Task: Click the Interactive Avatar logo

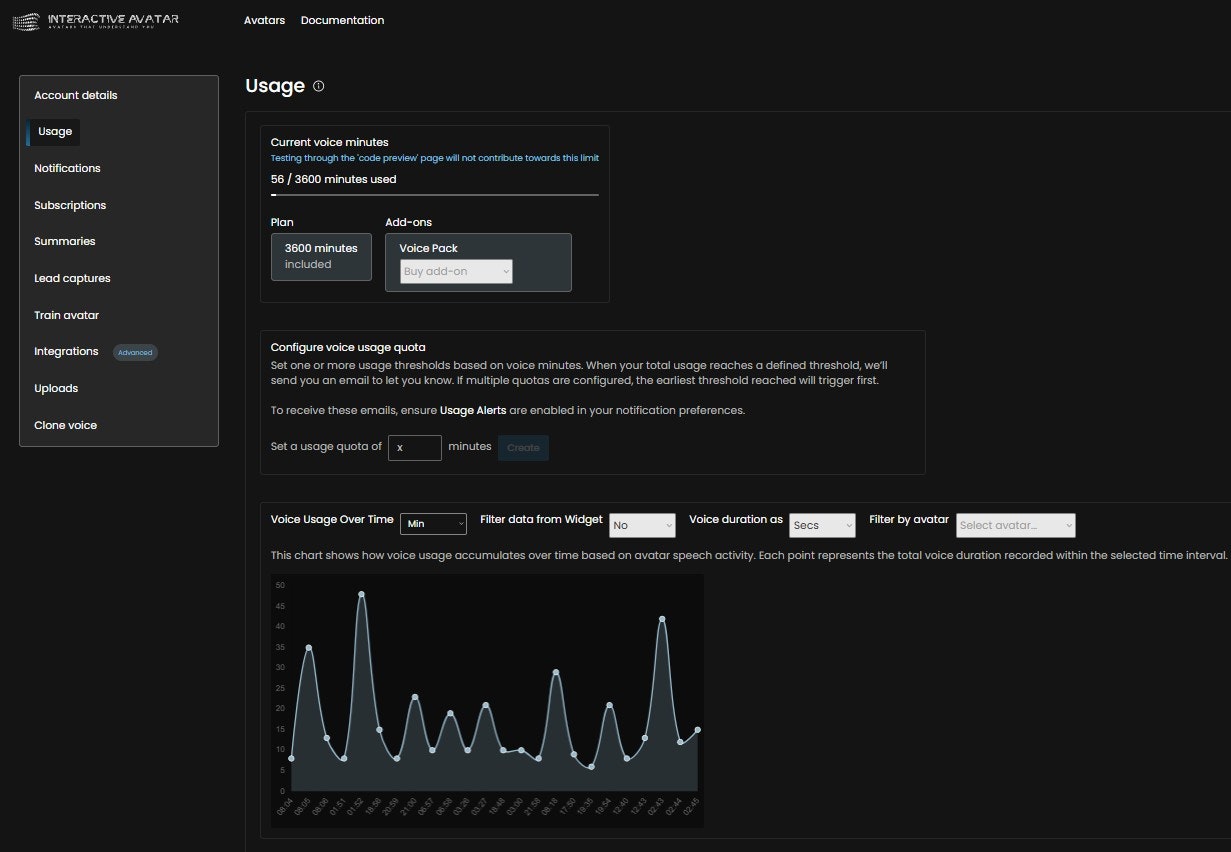Action: click(95, 20)
